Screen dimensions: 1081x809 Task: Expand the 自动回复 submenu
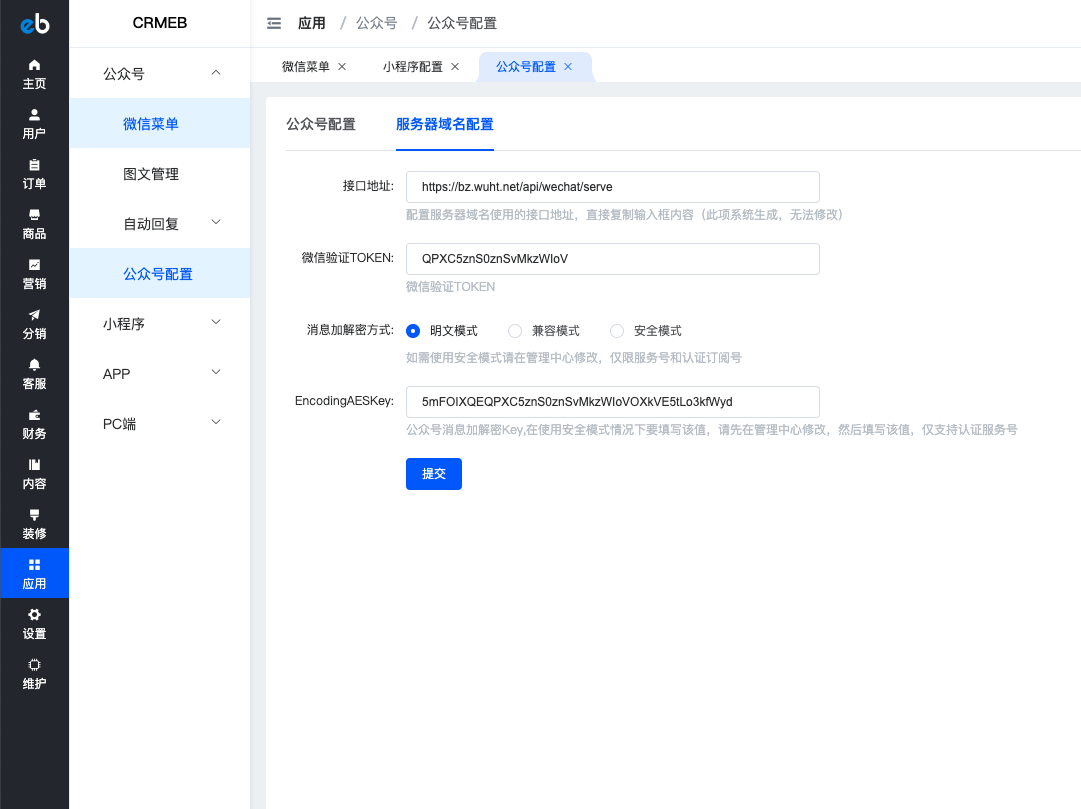[x=215, y=223]
